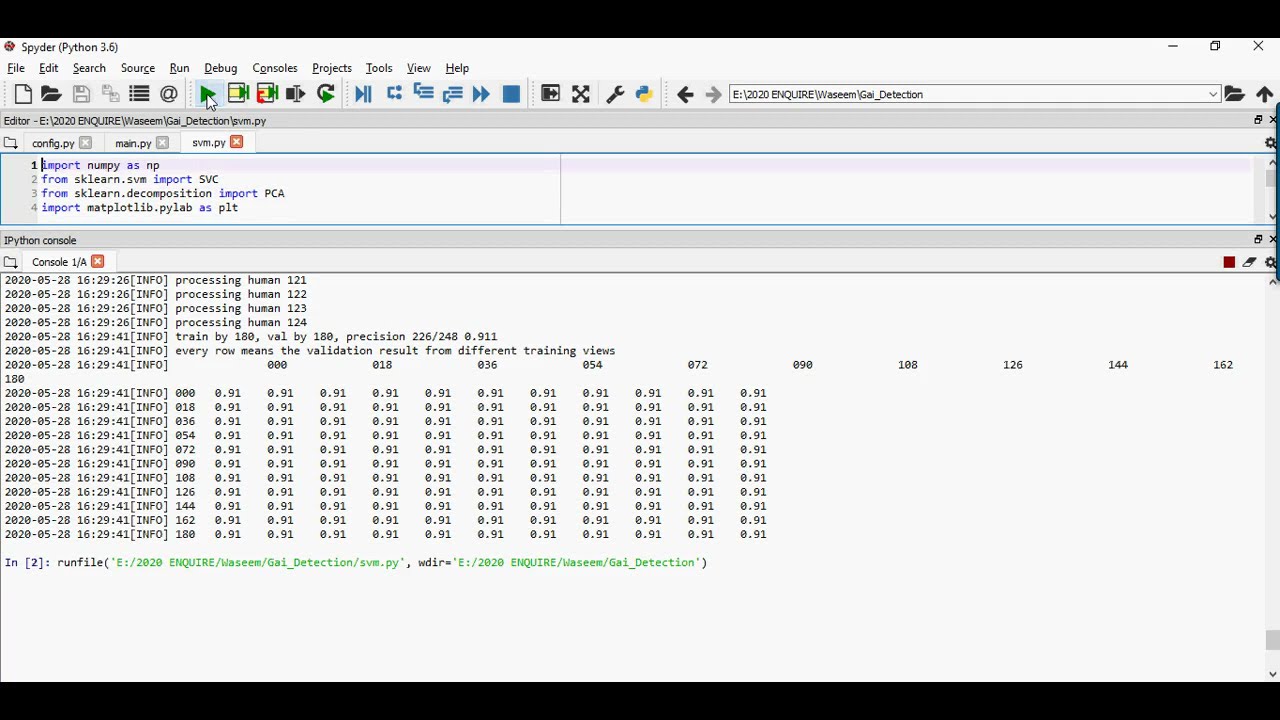Open the Tools menu
This screenshot has height=720, width=1280.
379,68
